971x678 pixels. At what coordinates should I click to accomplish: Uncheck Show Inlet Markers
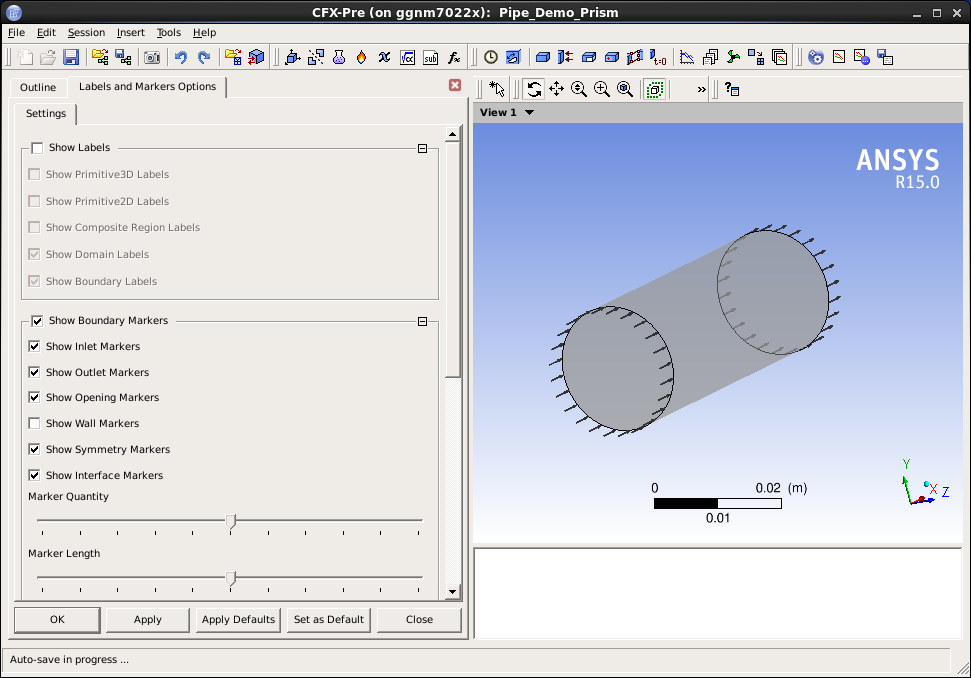(34, 346)
